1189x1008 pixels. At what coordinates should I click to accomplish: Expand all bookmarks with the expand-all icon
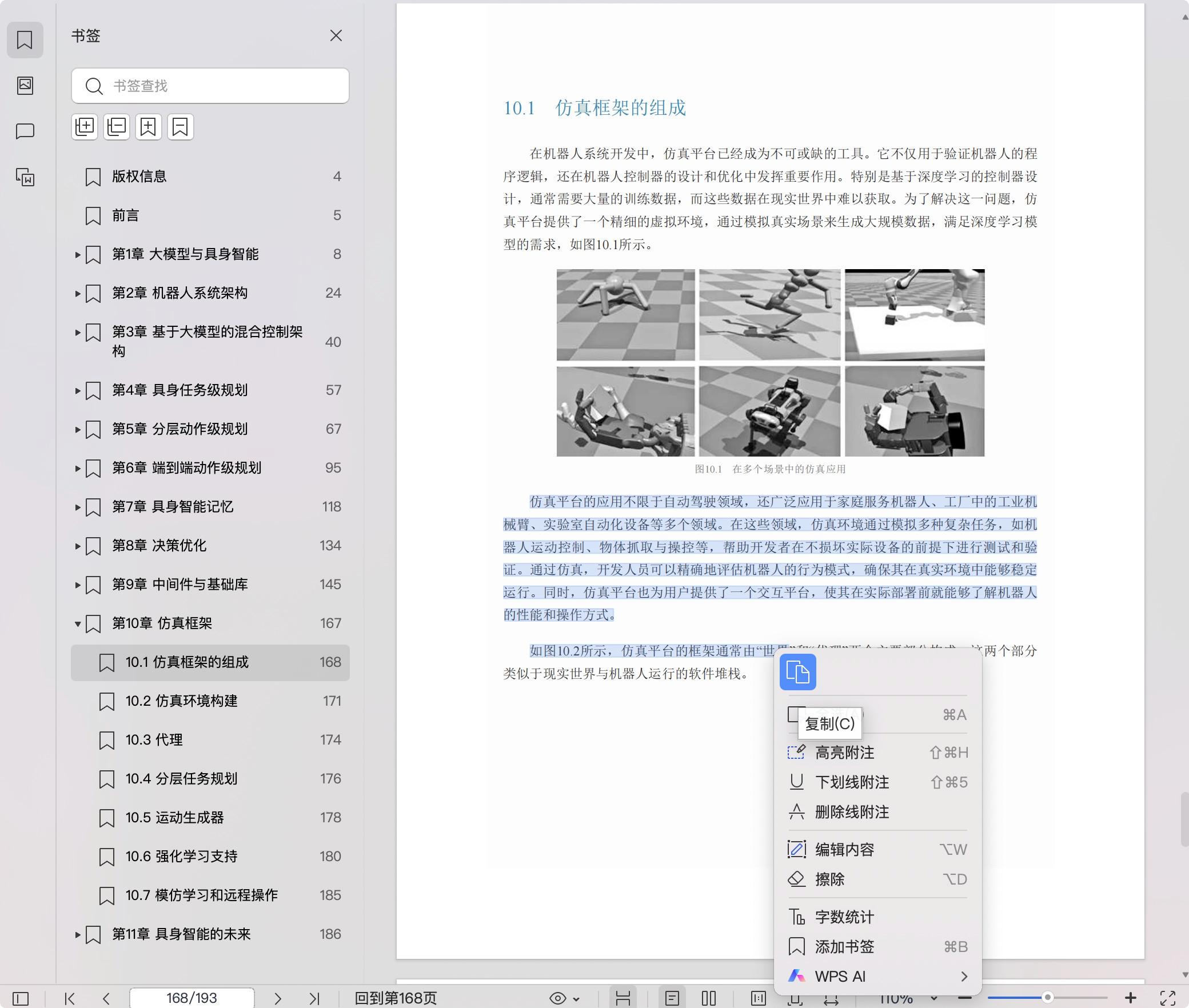pyautogui.click(x=85, y=127)
